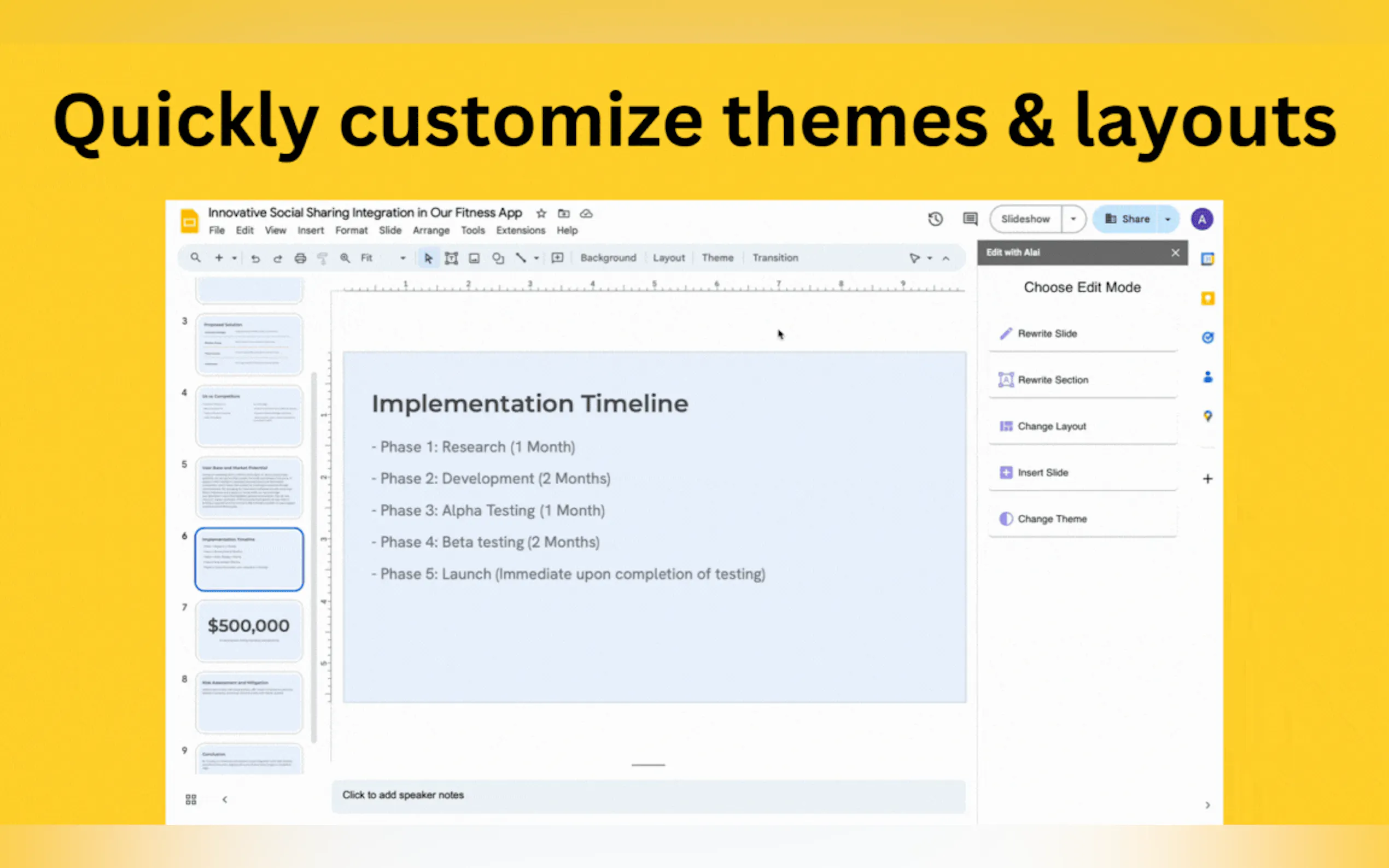
Task: Open Share options dropdown arrow
Action: [x=1168, y=219]
